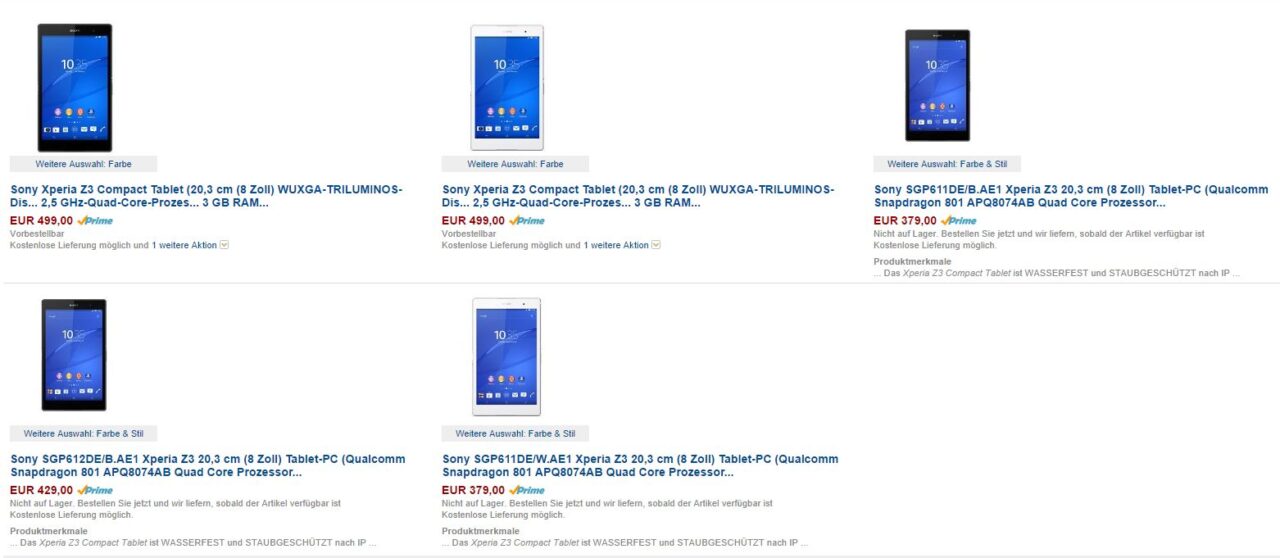
Task: Click 'Weitere Auswahl: Farbe & Stil' on SGP612DE/B.AE1
Action: click(x=83, y=434)
